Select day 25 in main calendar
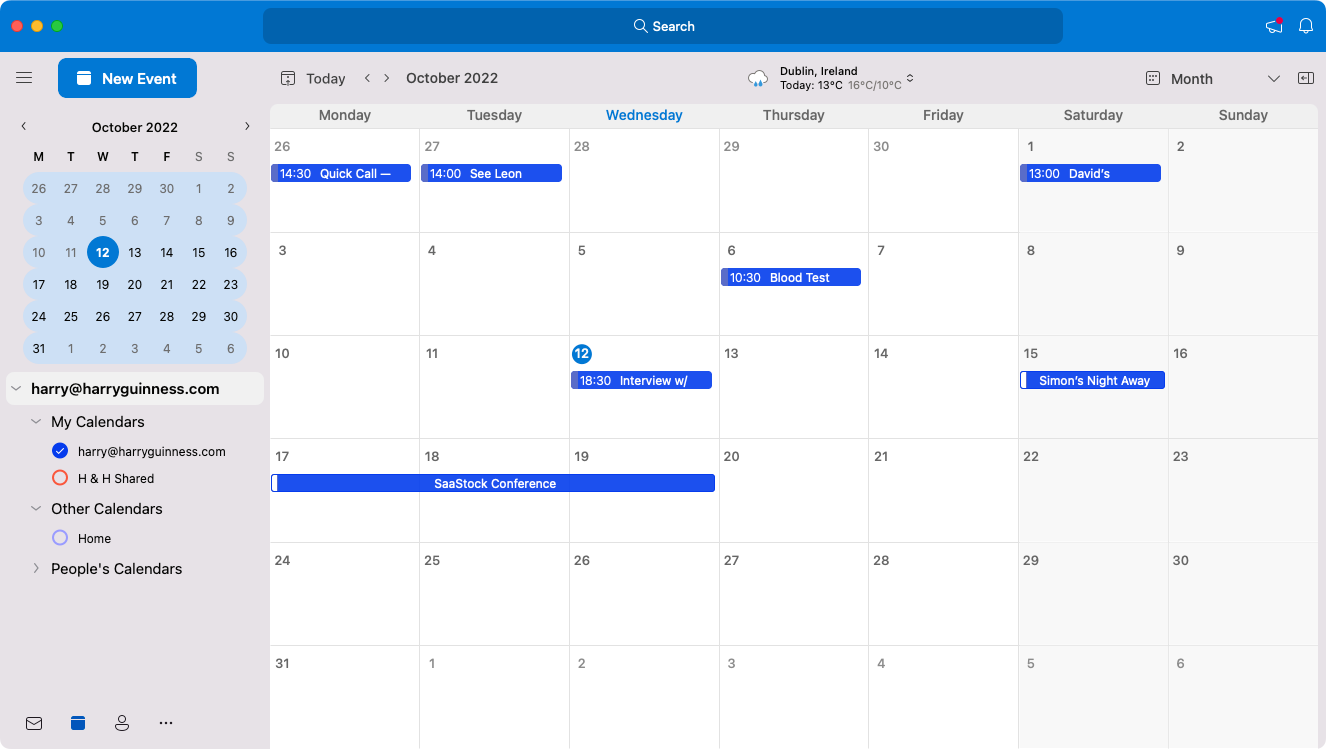 point(494,593)
